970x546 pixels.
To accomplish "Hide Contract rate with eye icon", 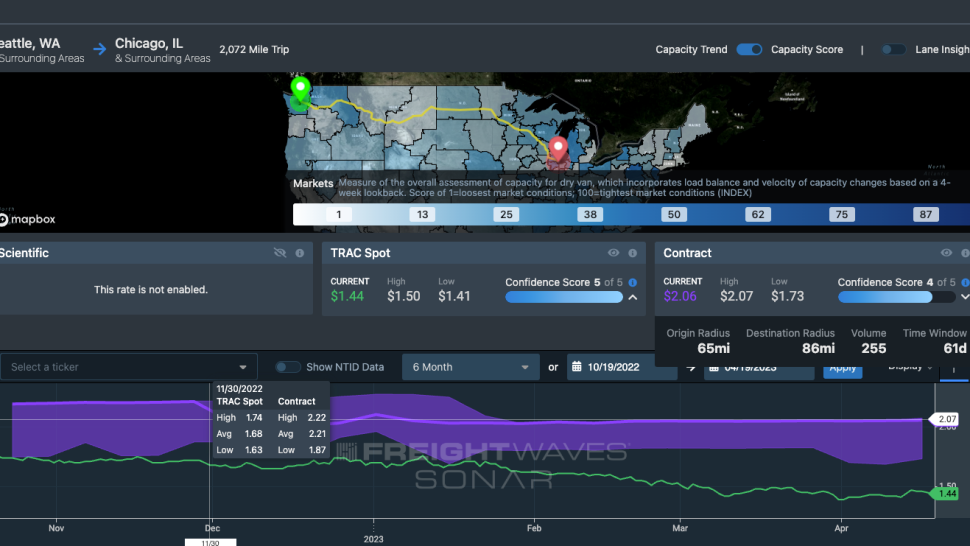I will [946, 253].
